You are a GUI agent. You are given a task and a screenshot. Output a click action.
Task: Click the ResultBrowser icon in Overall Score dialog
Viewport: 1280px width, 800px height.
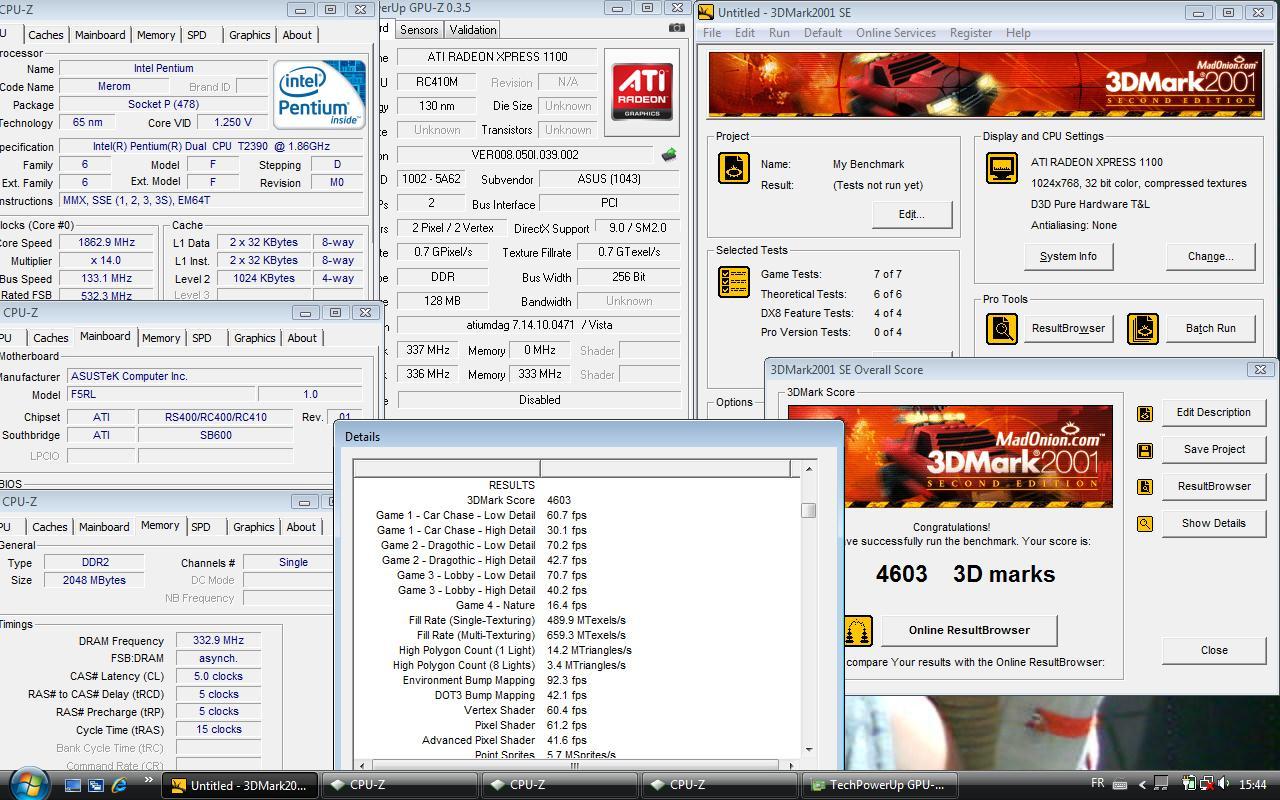pyautogui.click(x=1145, y=487)
